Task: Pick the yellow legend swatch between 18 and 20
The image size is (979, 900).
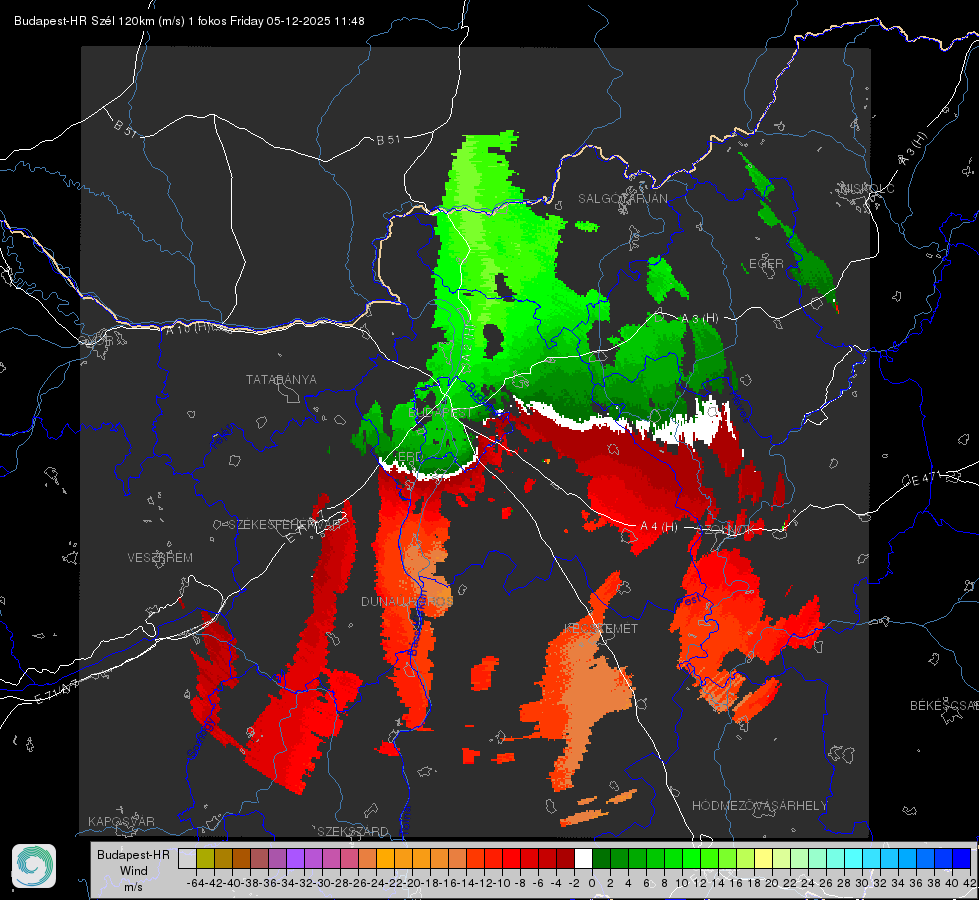Action: coord(764,859)
